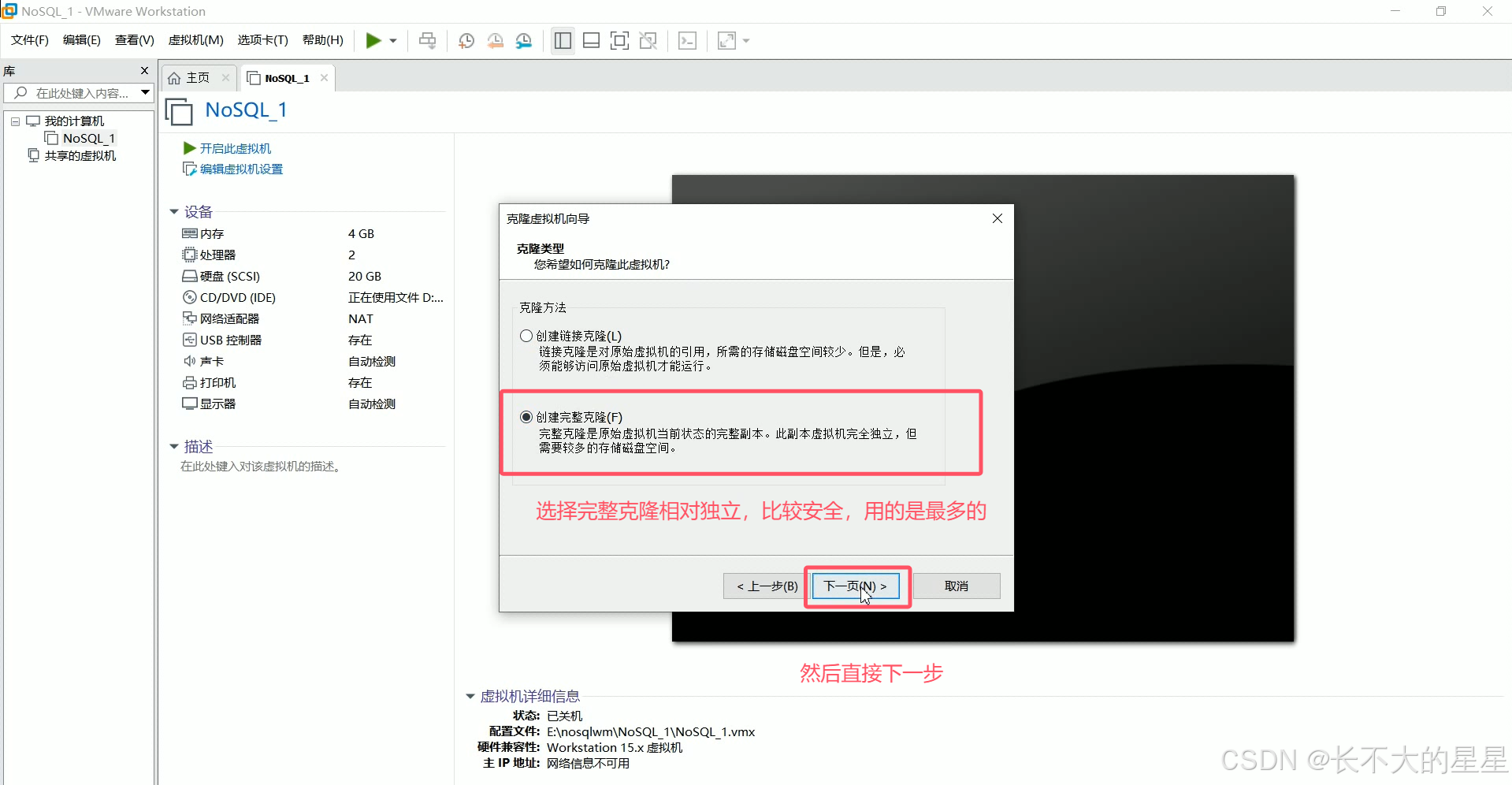Select 我的计算机 in the library tree
This screenshot has height=785, width=1512.
[x=74, y=121]
